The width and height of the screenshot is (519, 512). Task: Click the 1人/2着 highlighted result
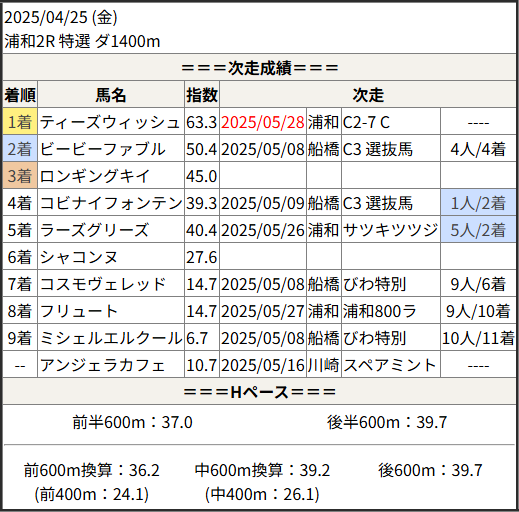[x=478, y=202]
